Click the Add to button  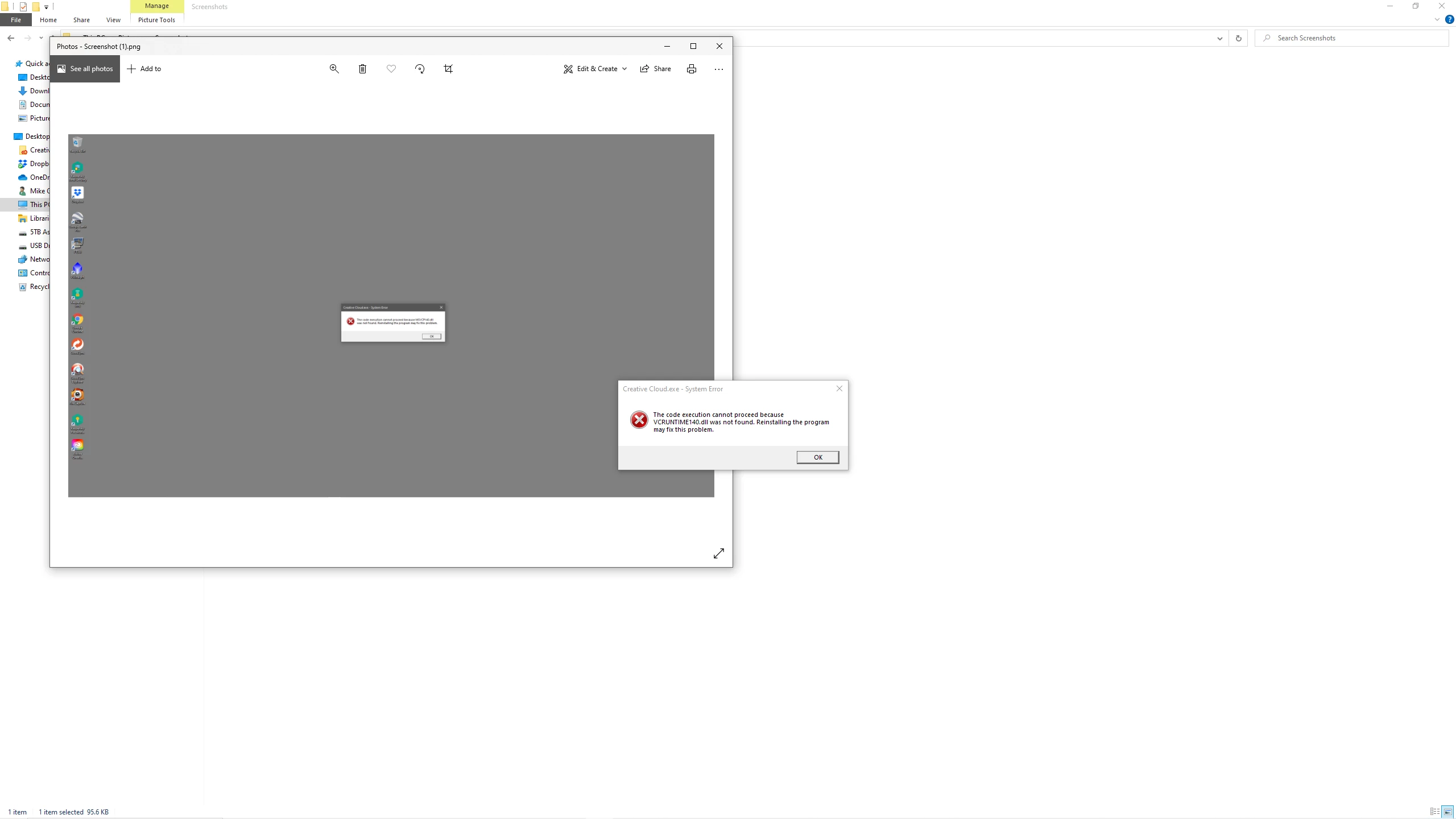pyautogui.click(x=144, y=69)
